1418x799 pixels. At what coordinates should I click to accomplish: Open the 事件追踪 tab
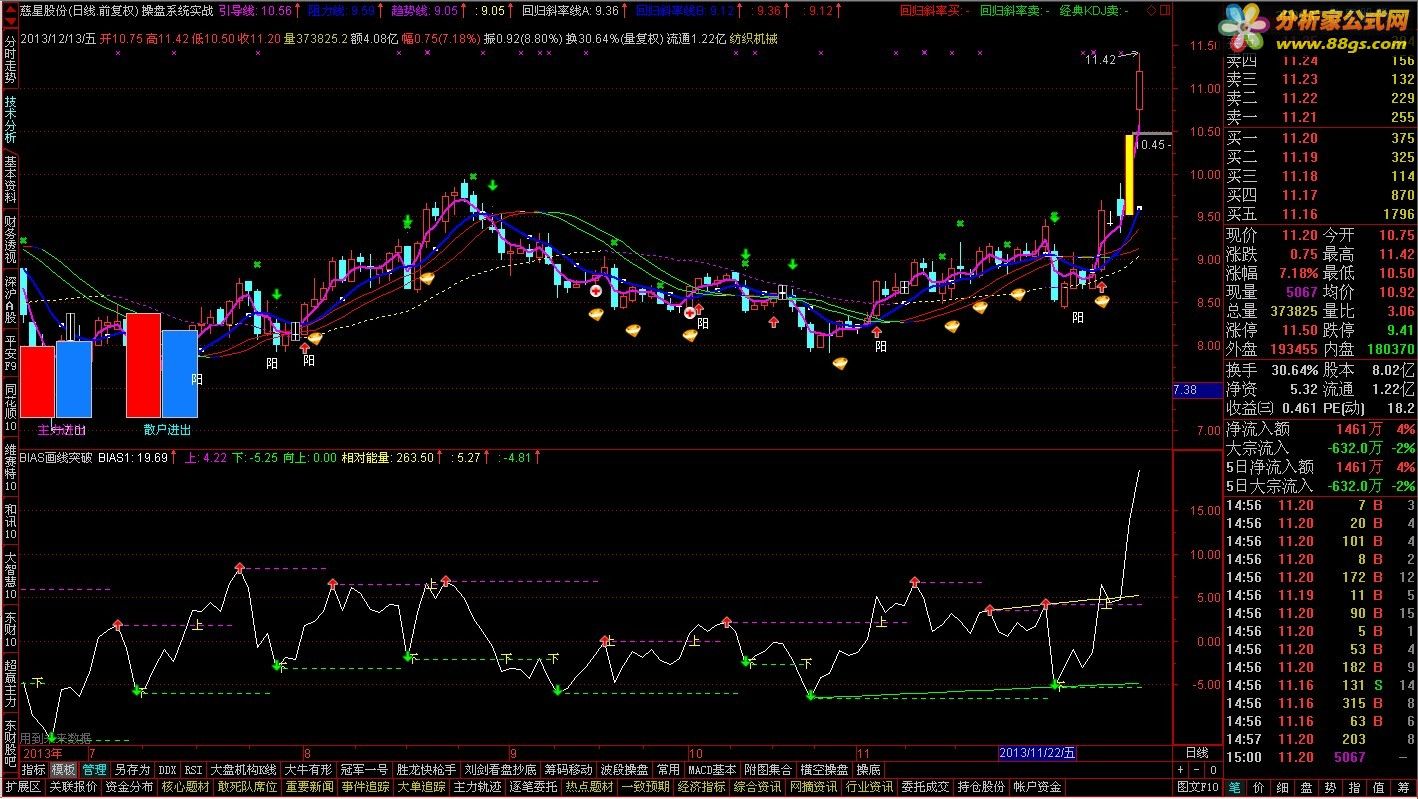[x=365, y=787]
